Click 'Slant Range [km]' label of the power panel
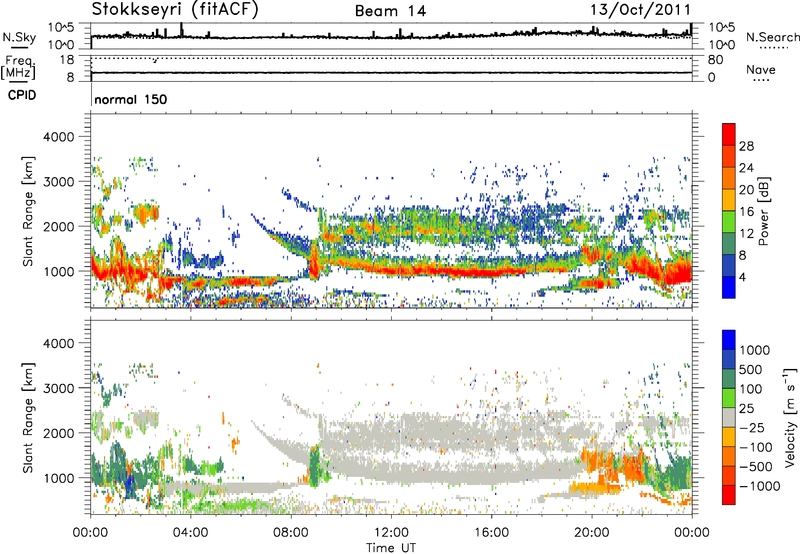The image size is (800, 554). click(x=28, y=211)
